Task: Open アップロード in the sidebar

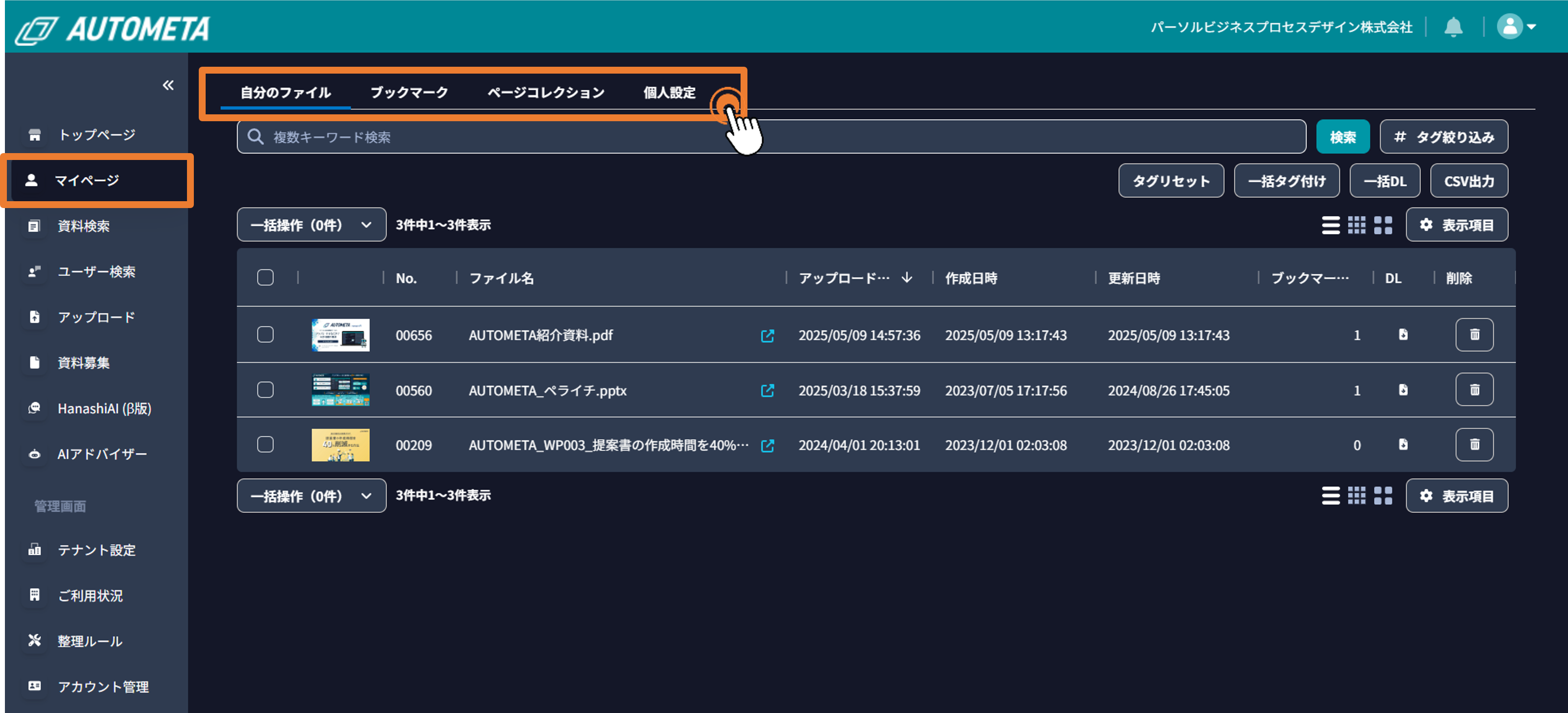Action: click(x=97, y=317)
